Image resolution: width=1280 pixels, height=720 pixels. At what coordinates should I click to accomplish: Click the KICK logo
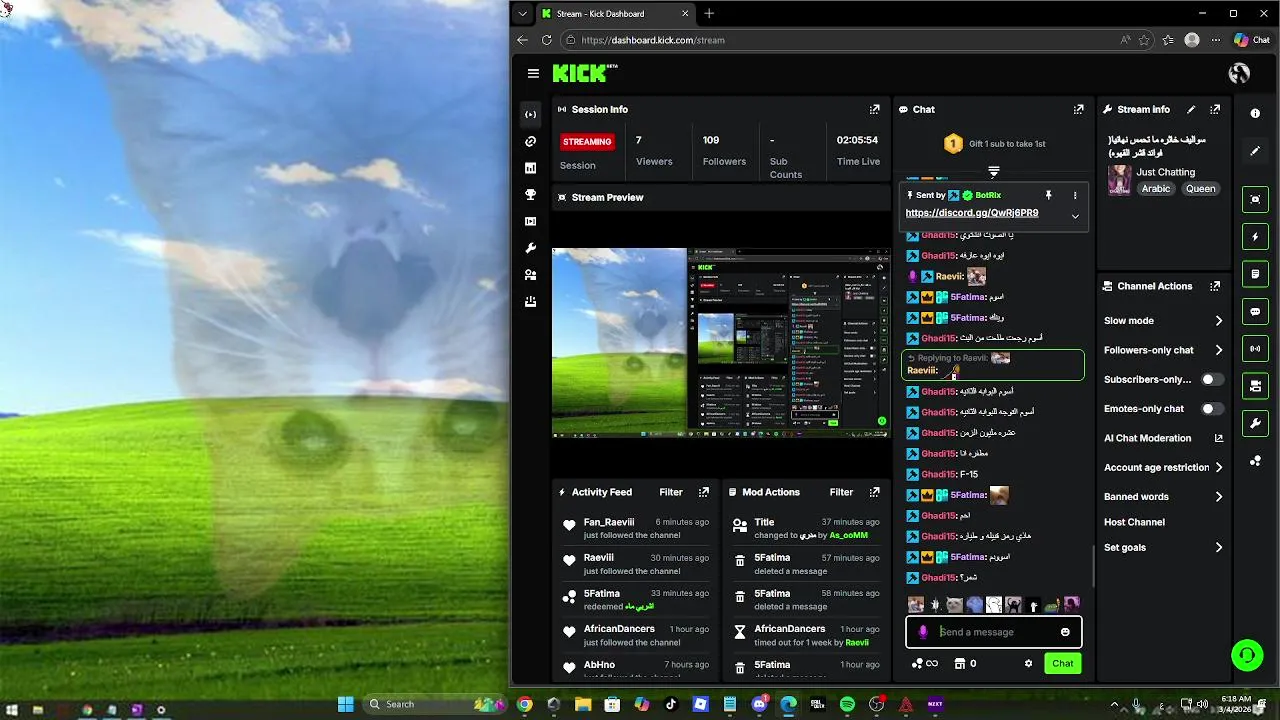click(585, 73)
